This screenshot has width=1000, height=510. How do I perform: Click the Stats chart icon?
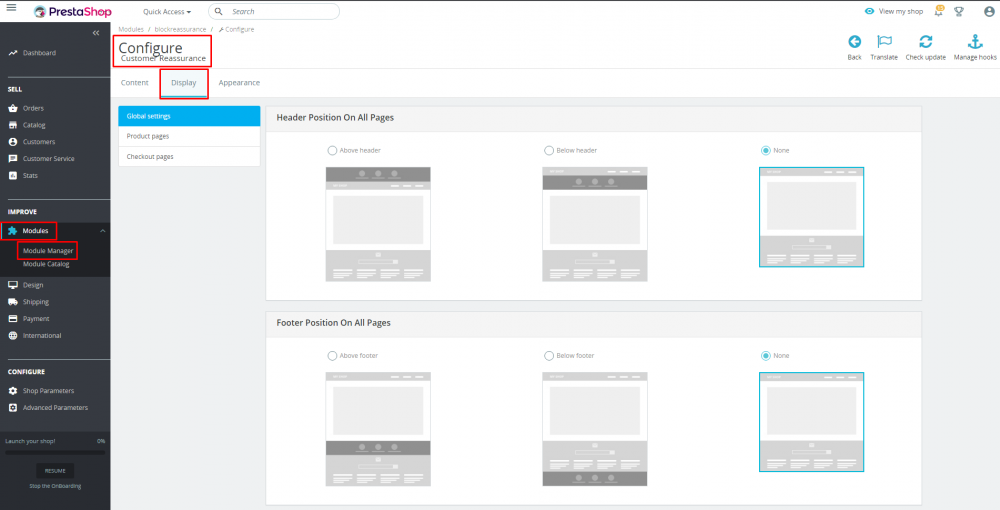click(x=13, y=175)
